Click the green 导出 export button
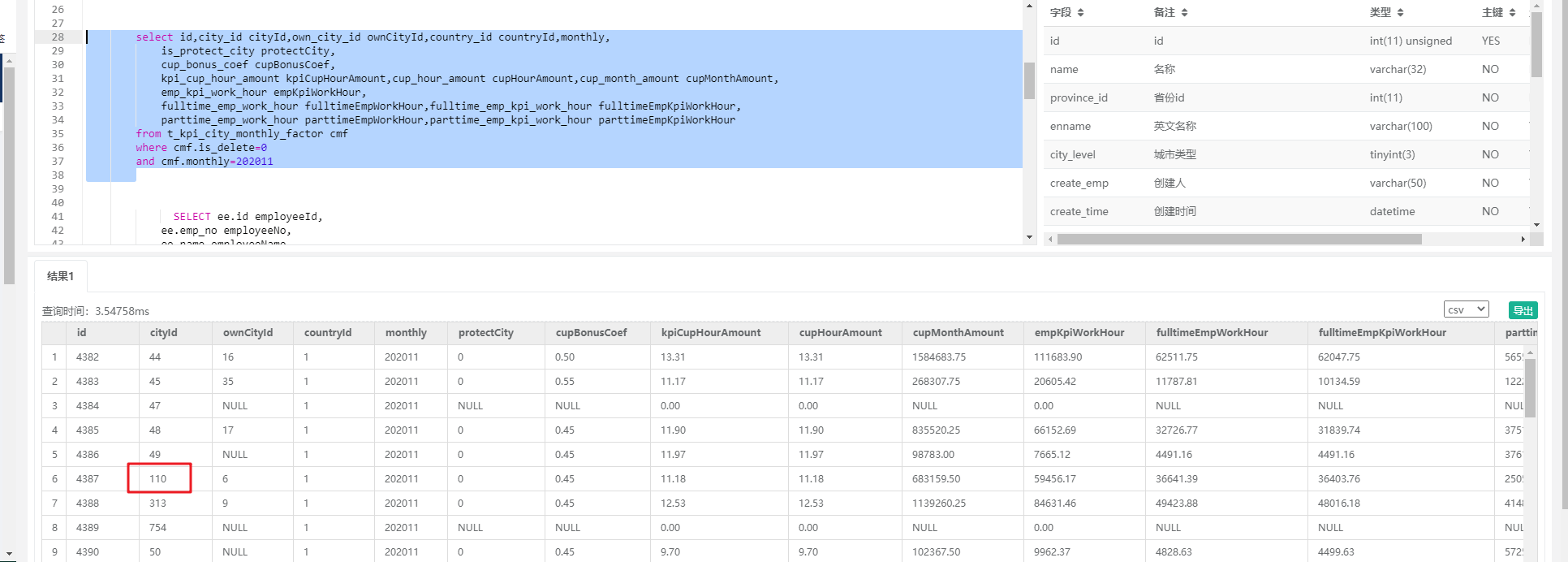1568x562 pixels. pos(1523,310)
